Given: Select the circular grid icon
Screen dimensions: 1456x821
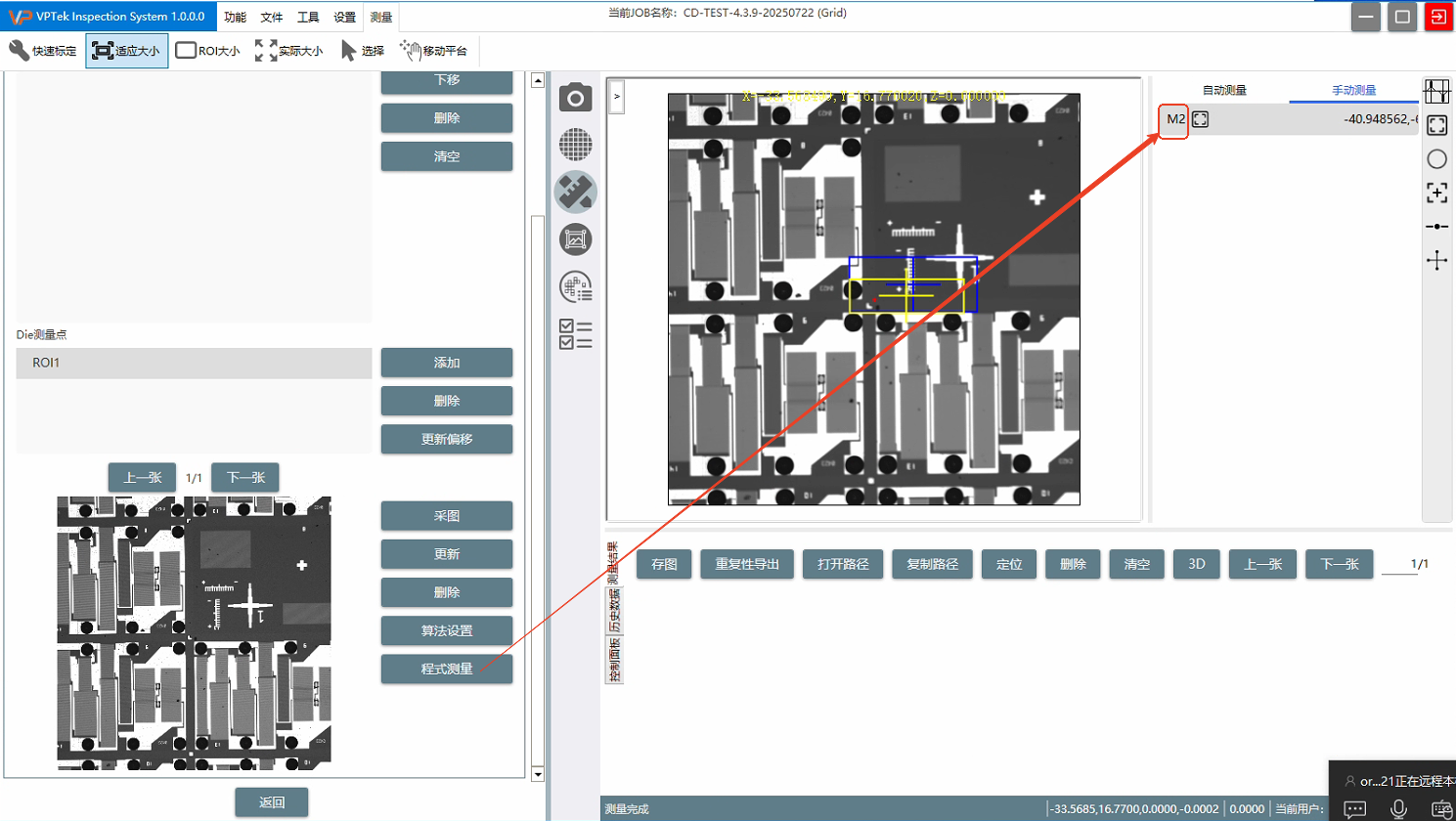Looking at the screenshot, I should [575, 145].
